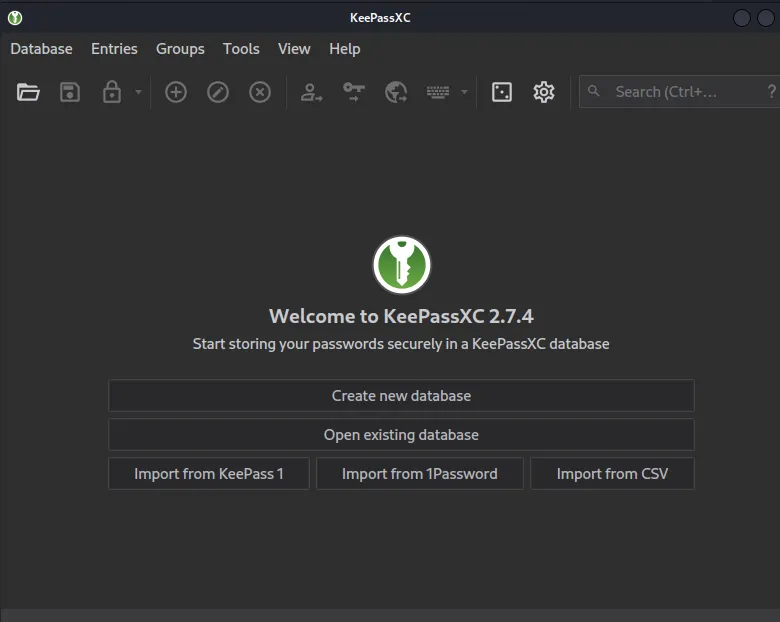
Task: Open the Help menu
Action: (345, 49)
